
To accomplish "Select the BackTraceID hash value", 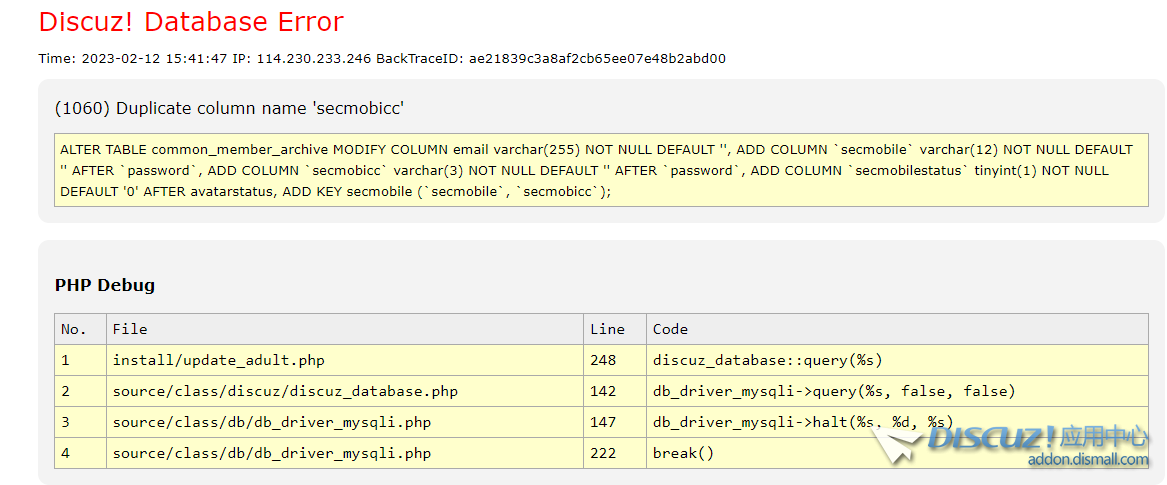I will [x=597, y=59].
